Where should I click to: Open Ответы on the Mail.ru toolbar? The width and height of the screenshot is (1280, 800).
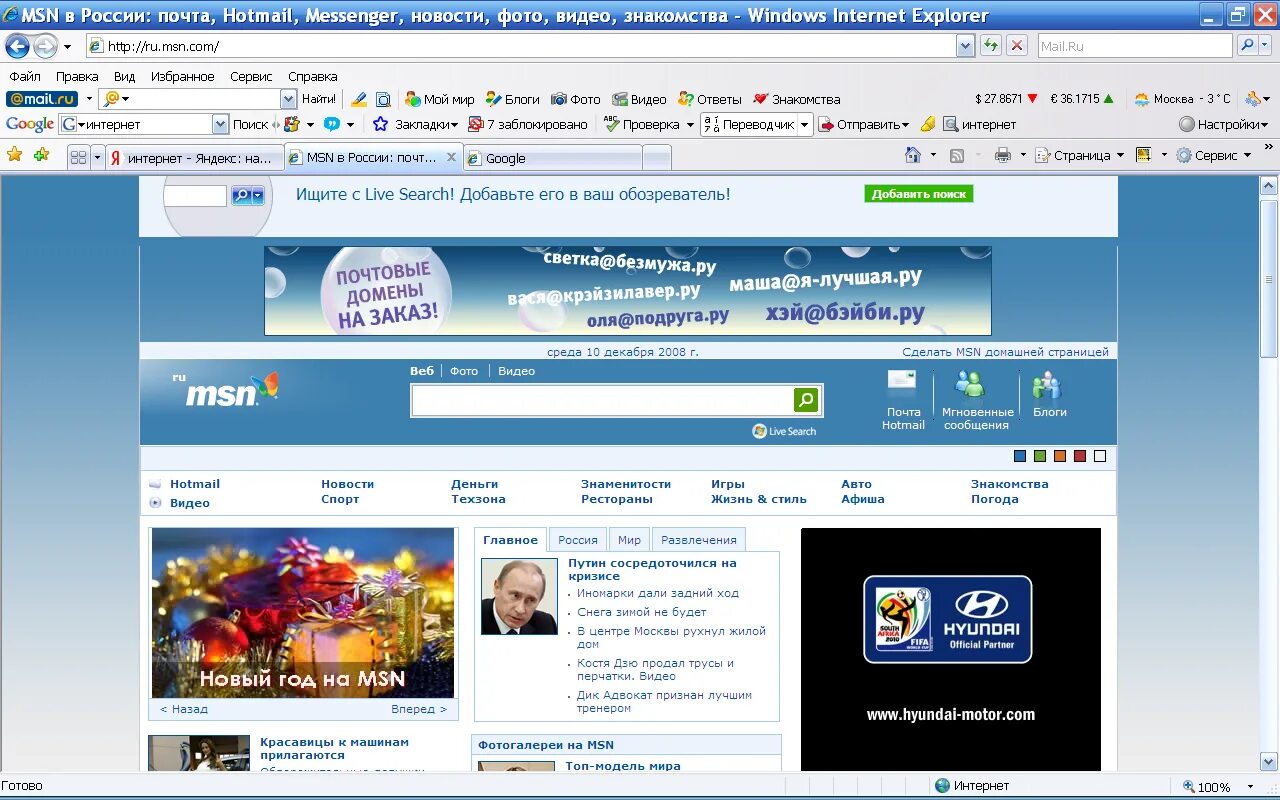pyautogui.click(x=710, y=99)
